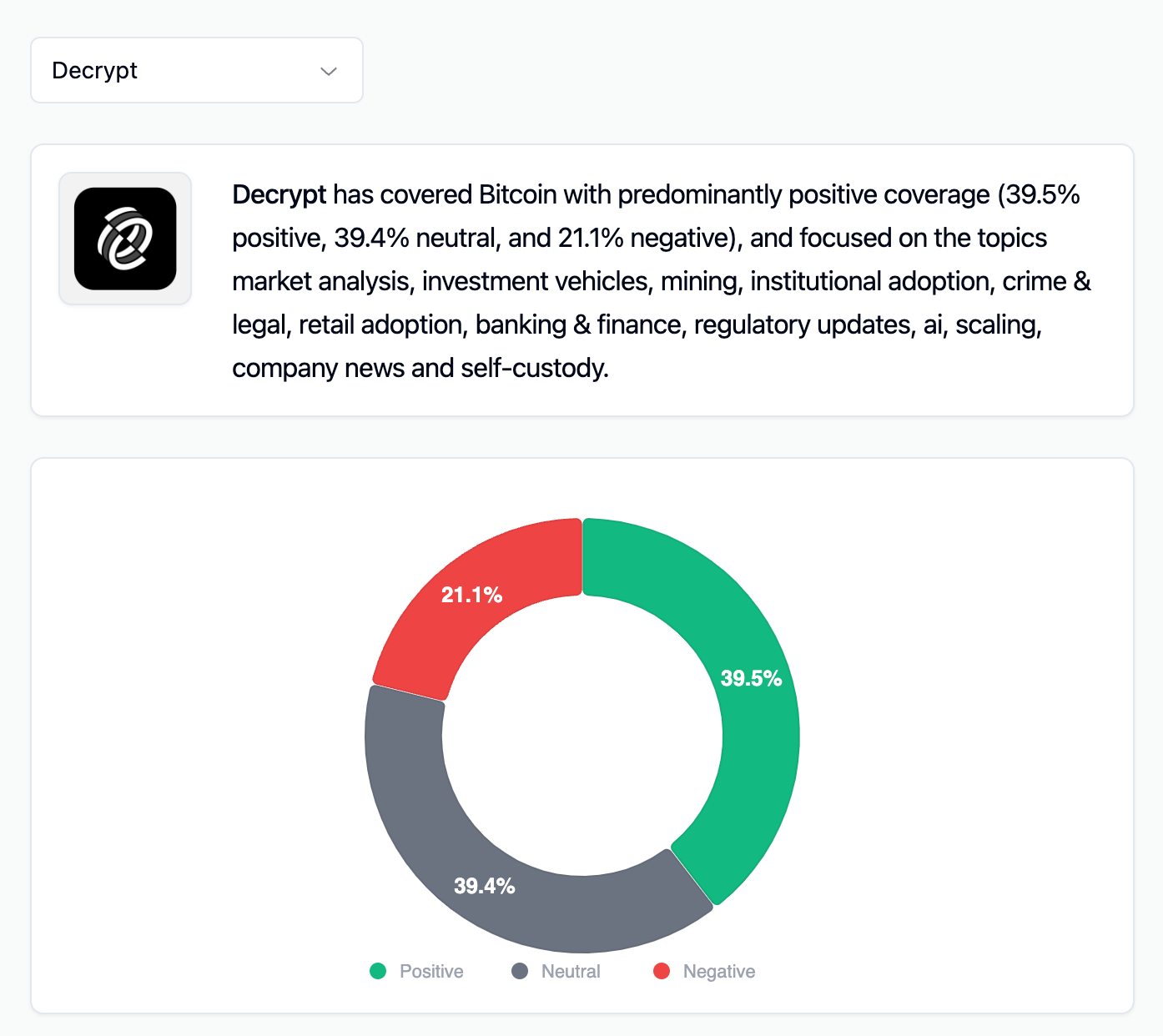Click the green Positive legend dot
This screenshot has height=1036, width=1163.
click(378, 971)
